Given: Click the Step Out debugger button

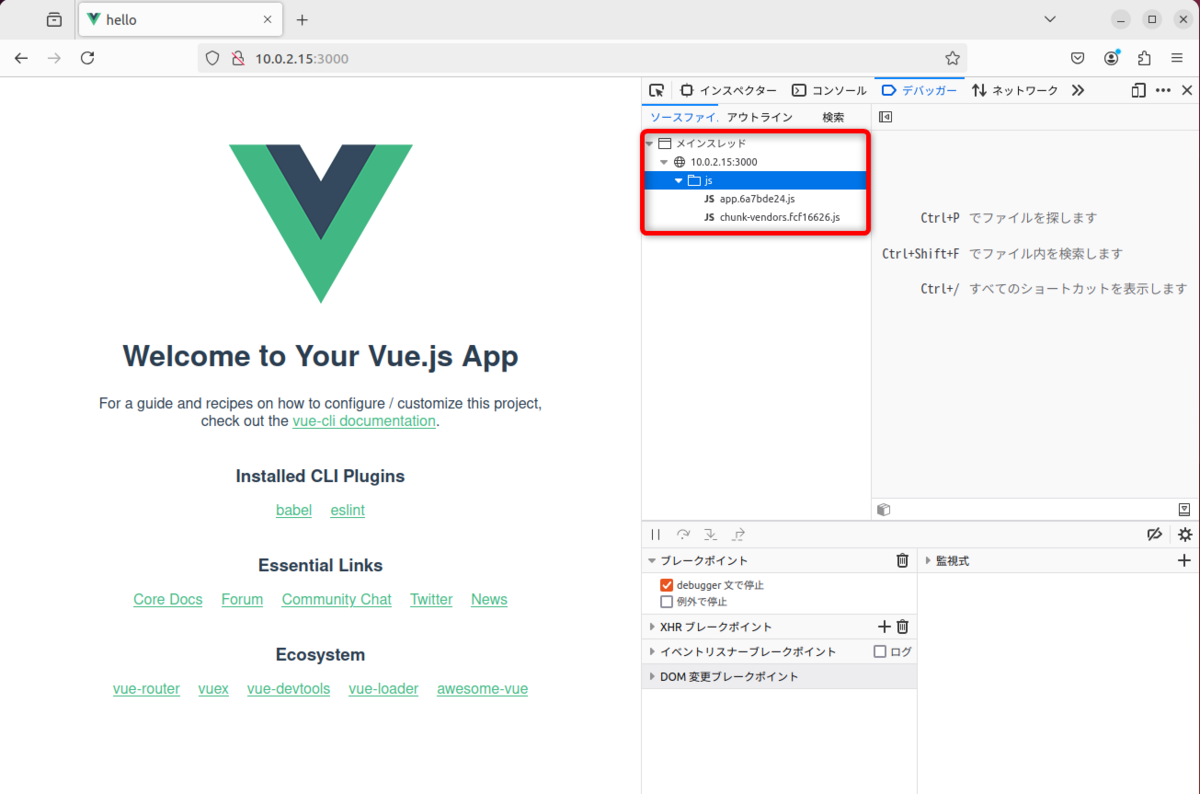Looking at the screenshot, I should 739,535.
